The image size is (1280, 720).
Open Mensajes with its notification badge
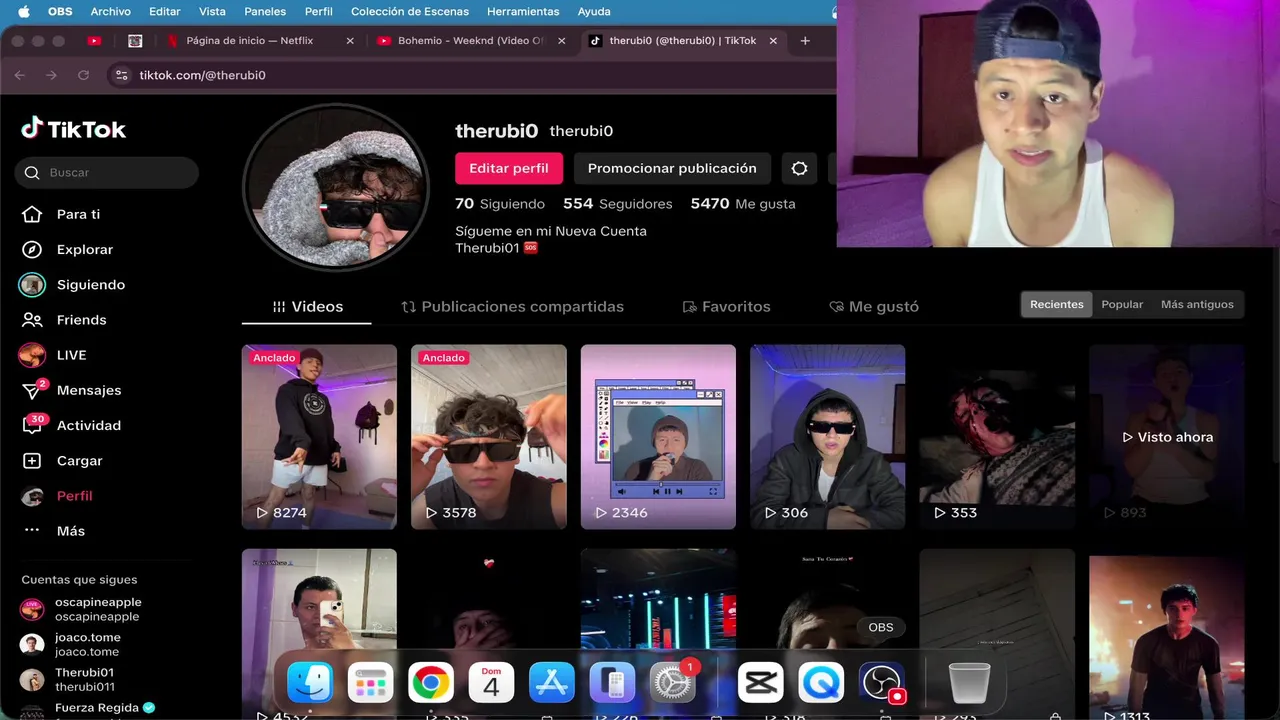(x=70, y=390)
